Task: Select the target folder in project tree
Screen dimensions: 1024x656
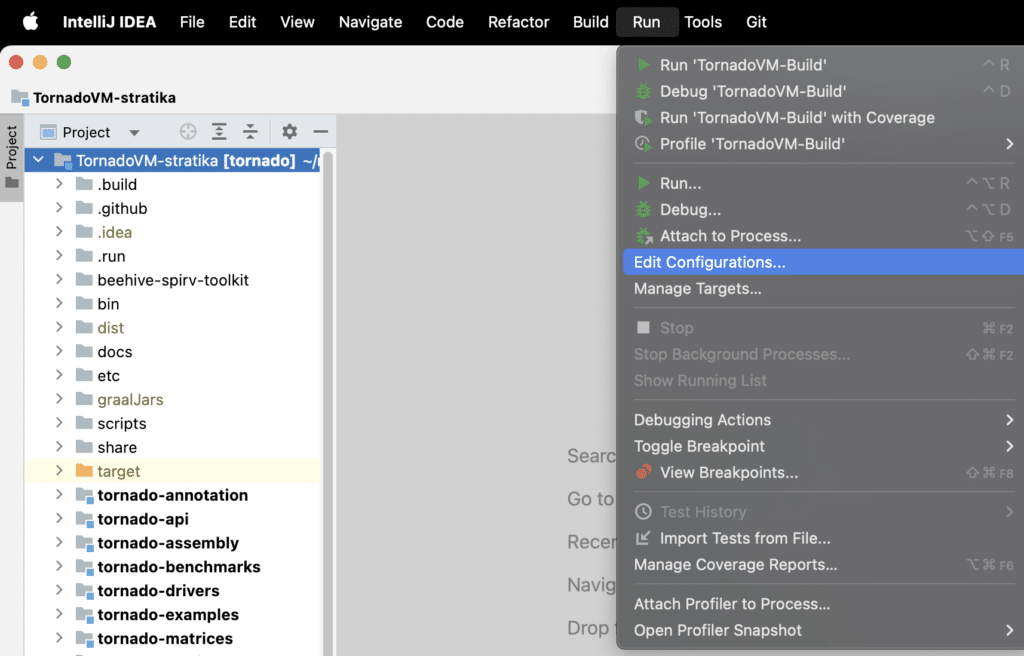Action: point(118,471)
